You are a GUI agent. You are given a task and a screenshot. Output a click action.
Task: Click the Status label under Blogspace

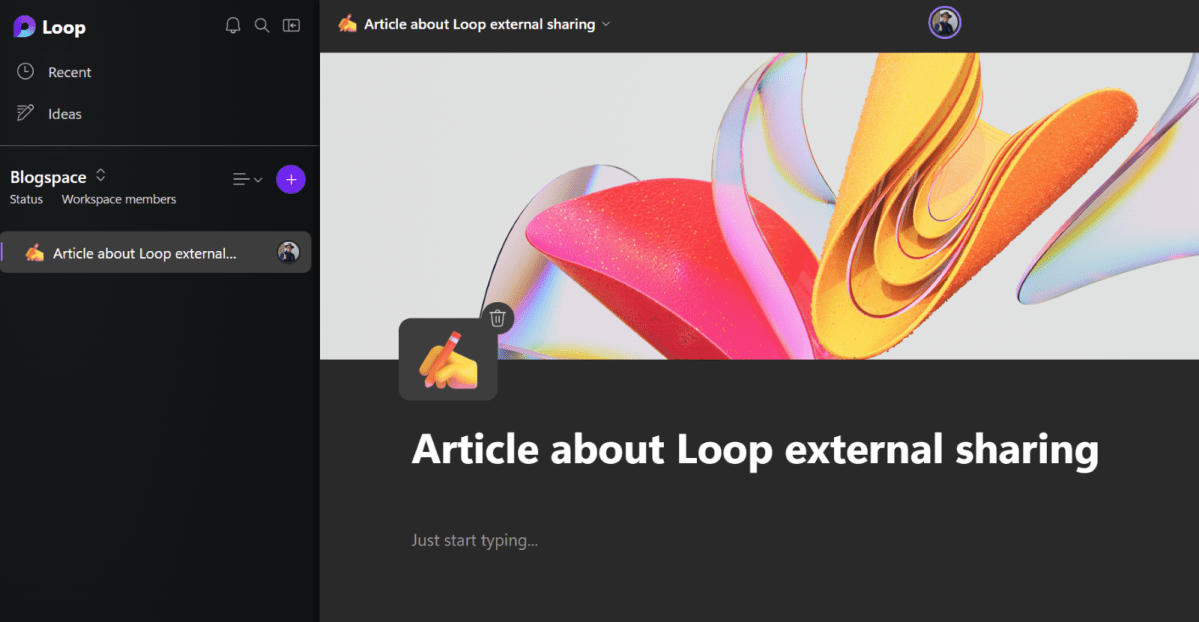pos(26,199)
